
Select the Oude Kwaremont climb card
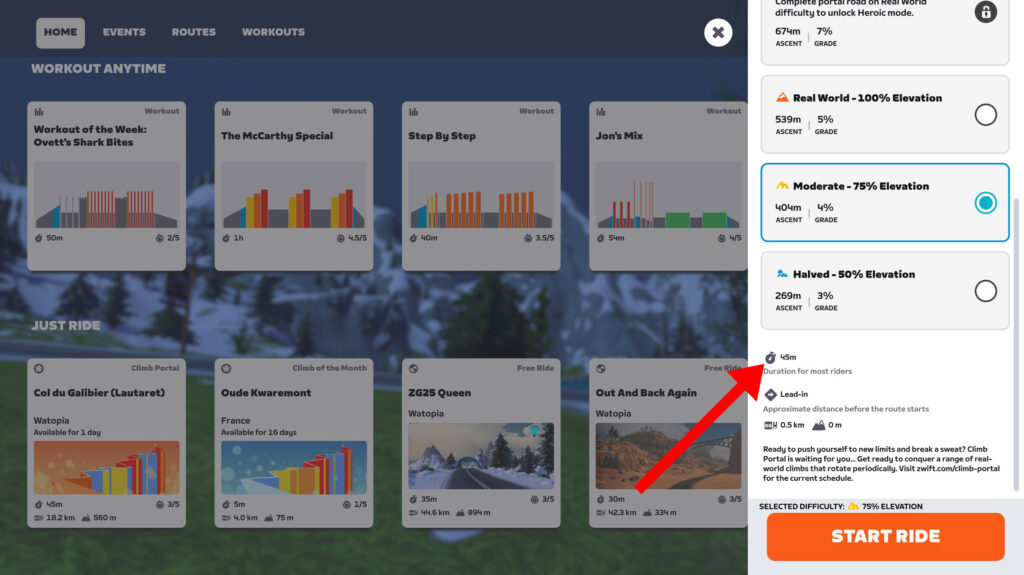tap(294, 443)
